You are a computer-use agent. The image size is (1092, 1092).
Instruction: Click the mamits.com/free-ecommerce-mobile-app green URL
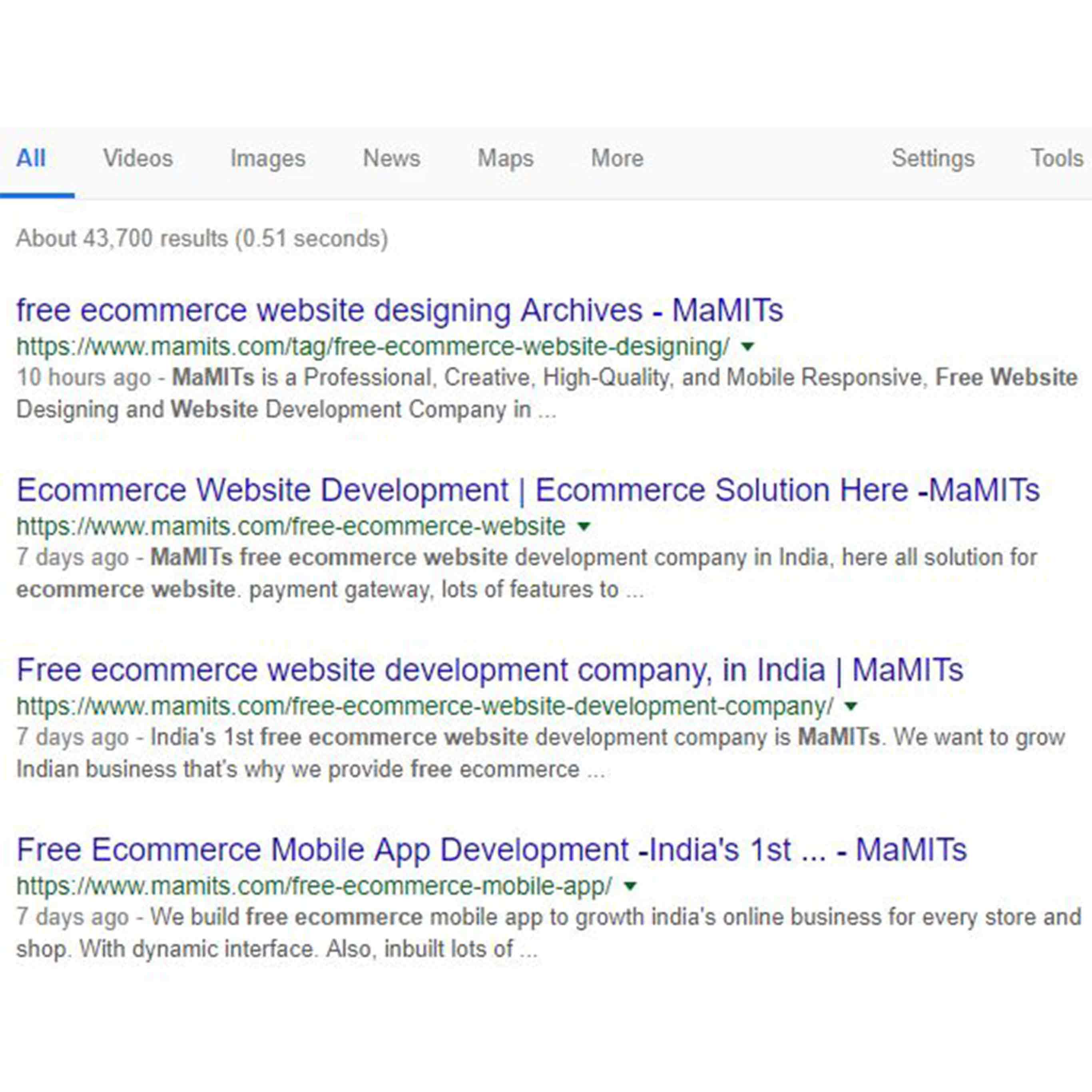[x=314, y=886]
